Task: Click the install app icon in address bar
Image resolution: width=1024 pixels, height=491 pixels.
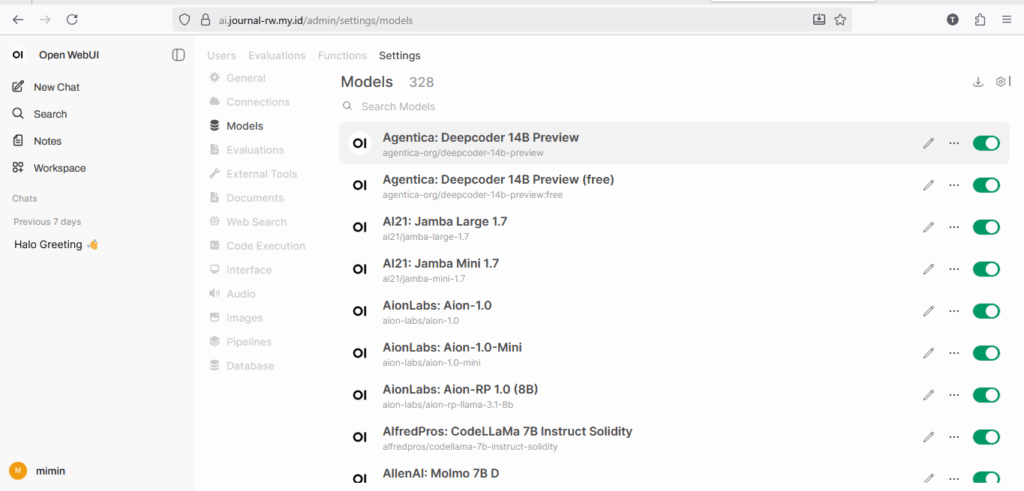Action: click(x=819, y=20)
